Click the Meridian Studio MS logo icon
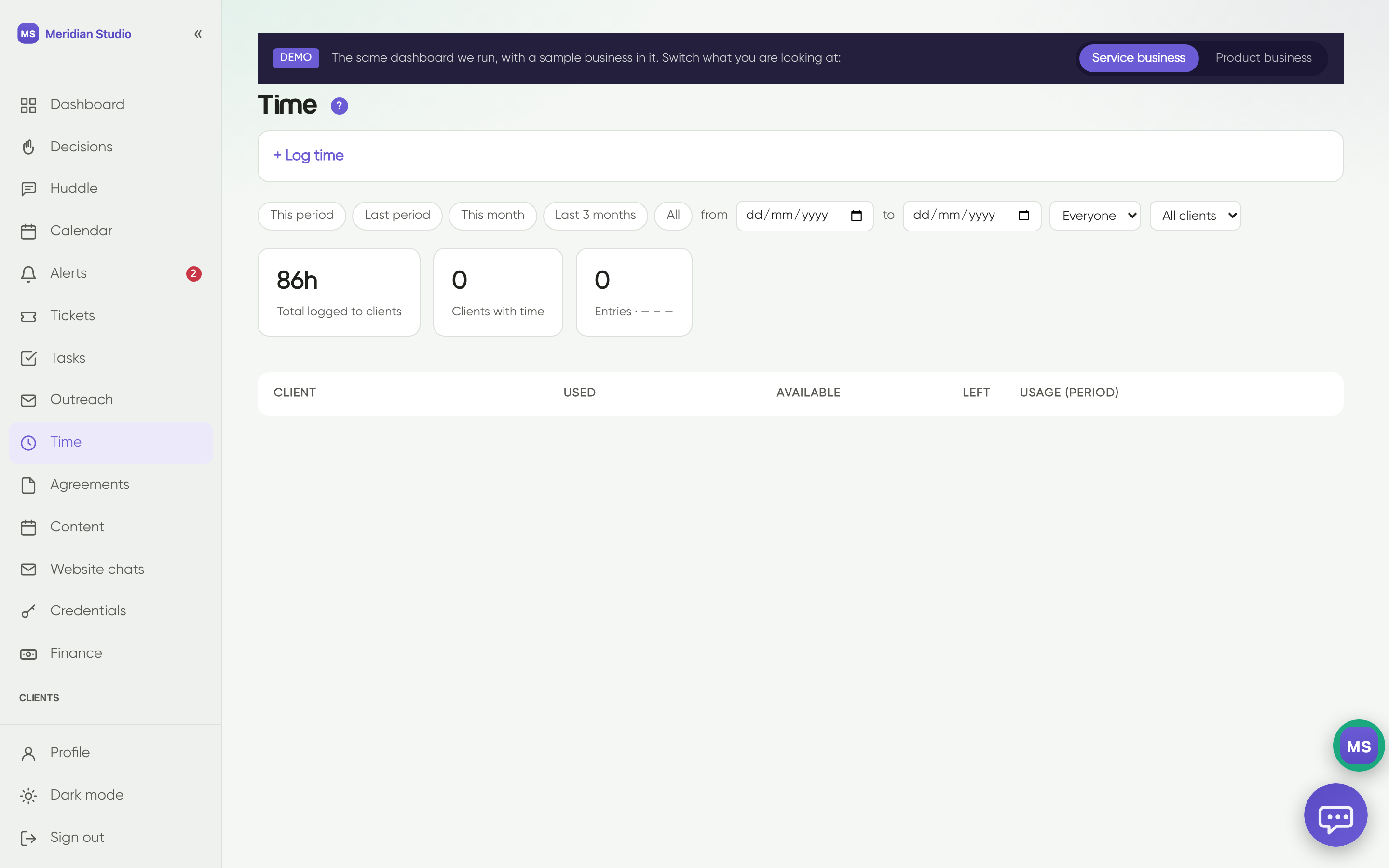Viewport: 1389px width, 868px height. (28, 34)
